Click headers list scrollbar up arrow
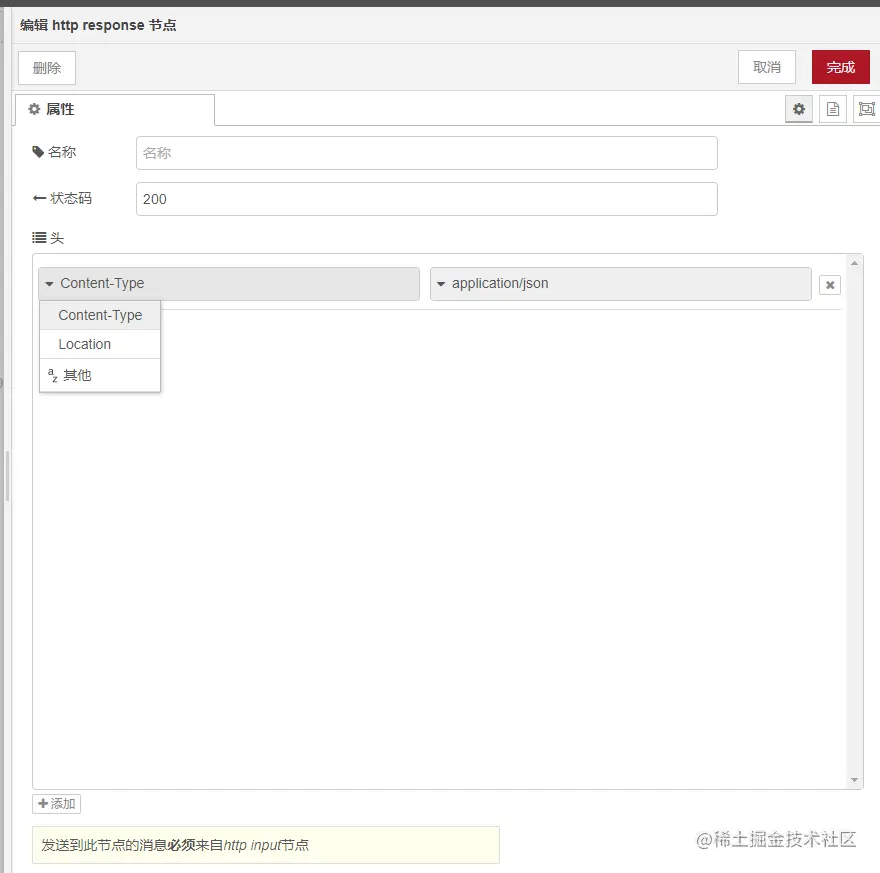This screenshot has height=873, width=880. (854, 263)
